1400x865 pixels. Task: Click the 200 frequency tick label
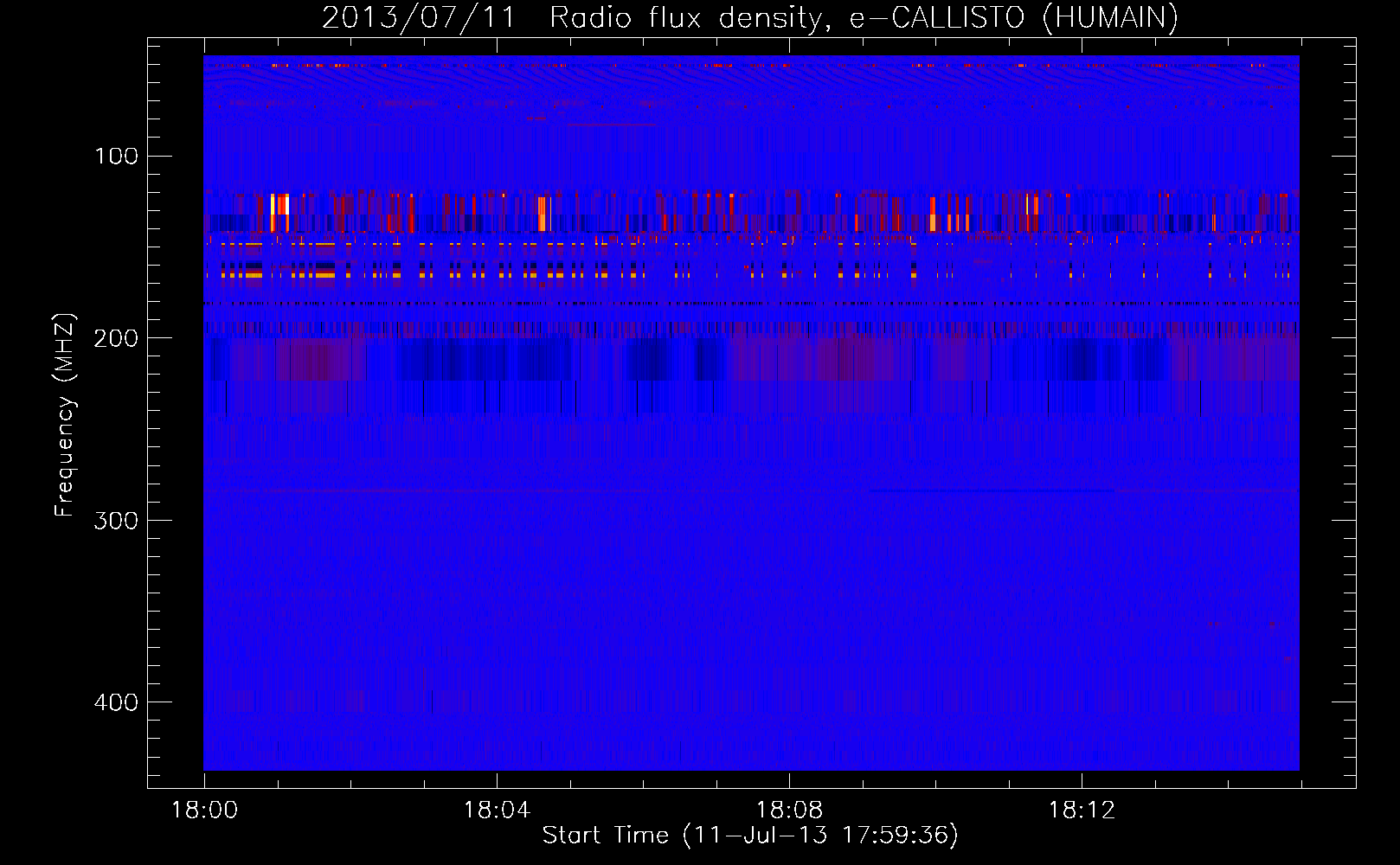117,338
